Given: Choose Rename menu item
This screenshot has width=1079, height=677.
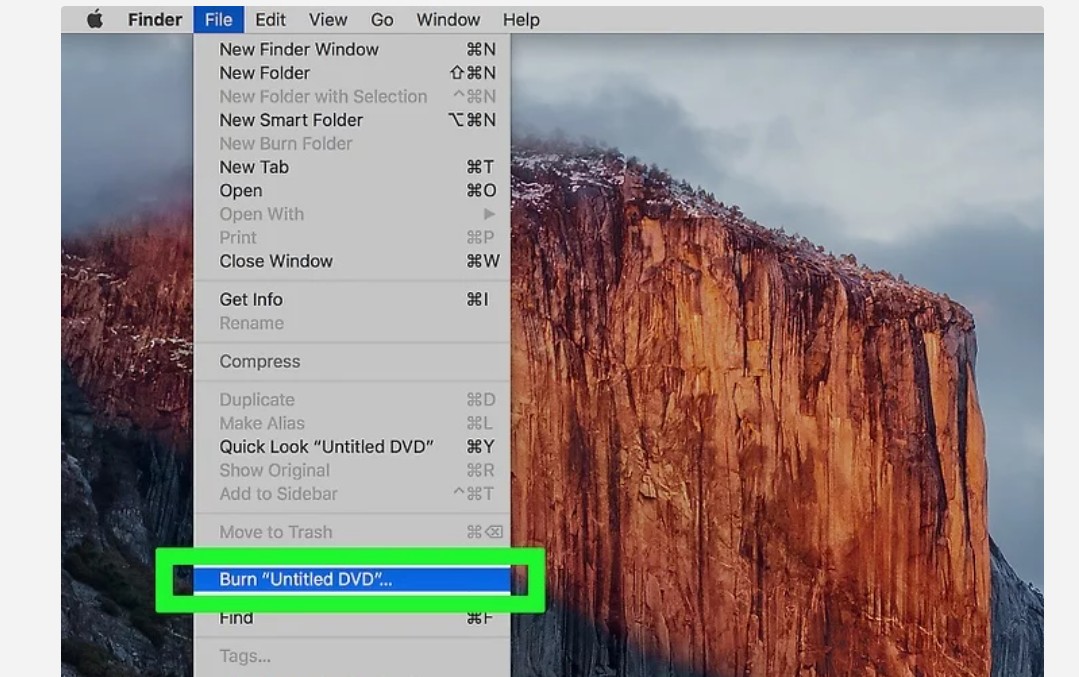Looking at the screenshot, I should coord(352,323).
